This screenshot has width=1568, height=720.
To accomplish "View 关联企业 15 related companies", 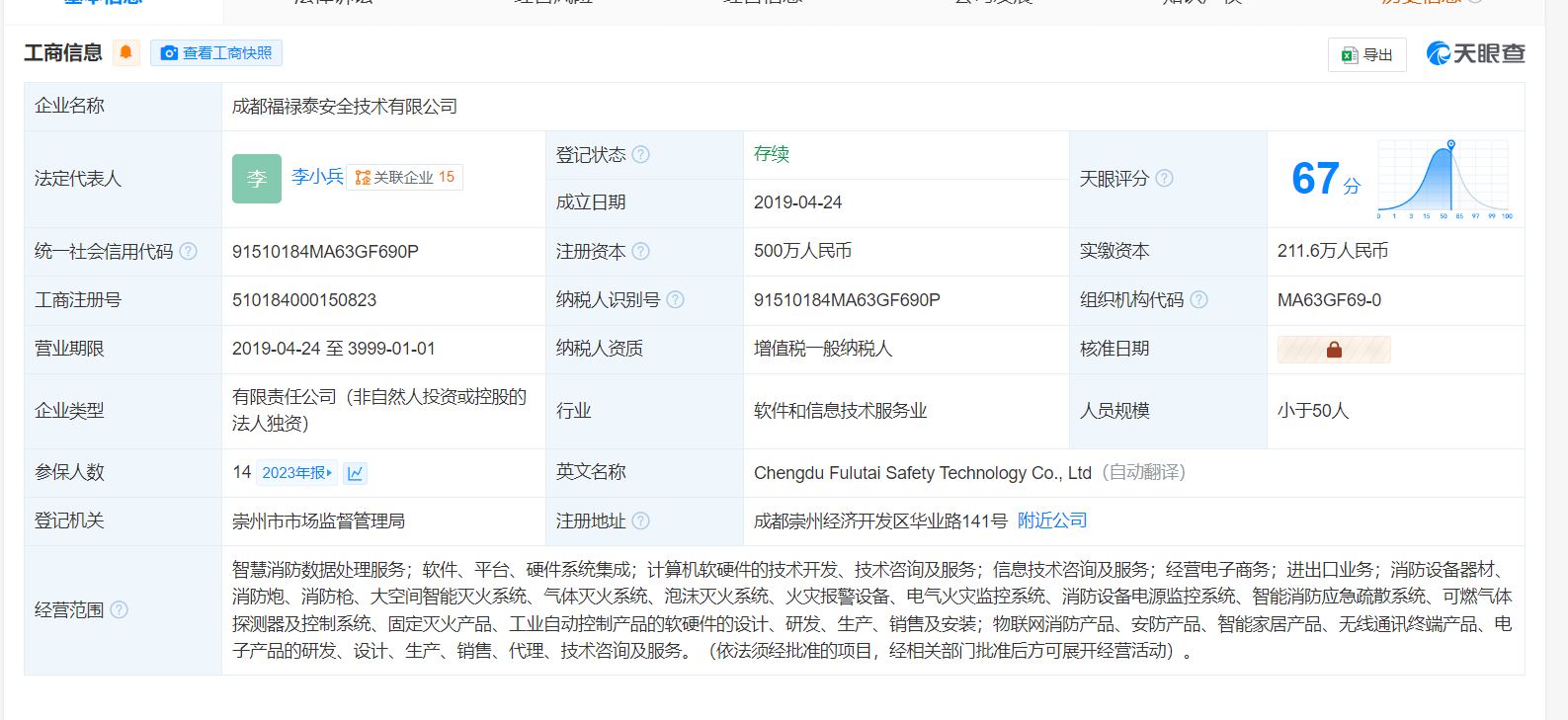I will (x=405, y=178).
